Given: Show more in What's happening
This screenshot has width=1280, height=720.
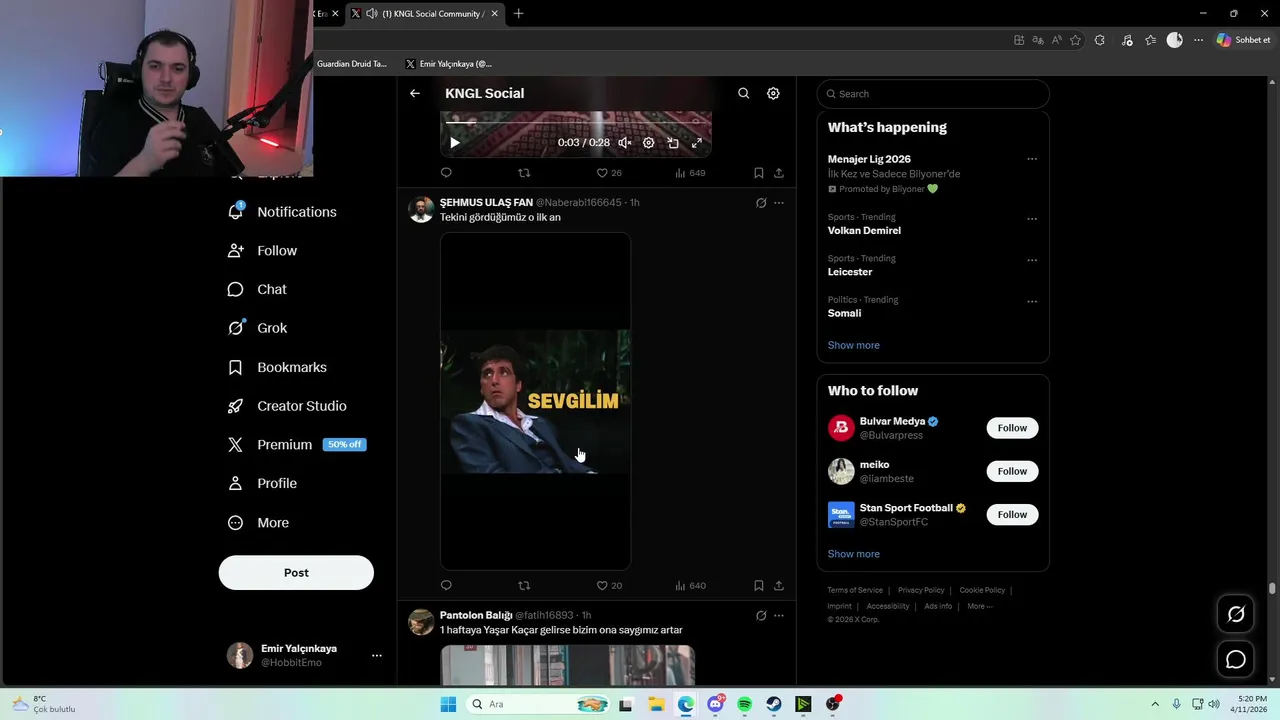Looking at the screenshot, I should (854, 345).
